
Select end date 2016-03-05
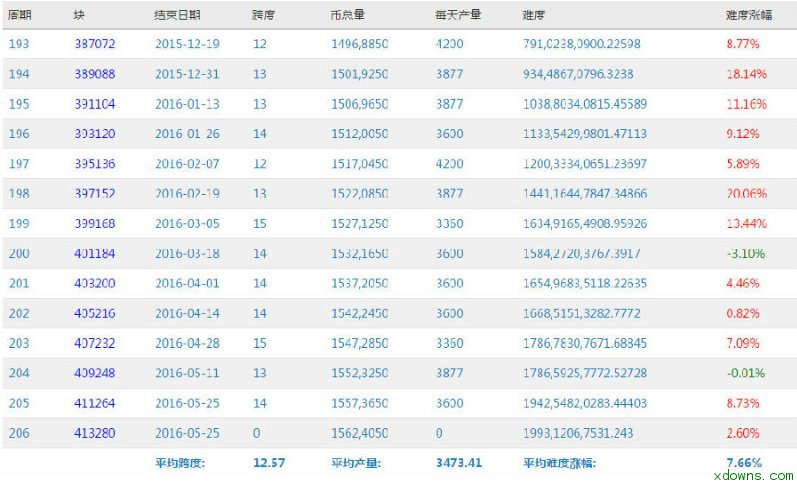pos(188,224)
